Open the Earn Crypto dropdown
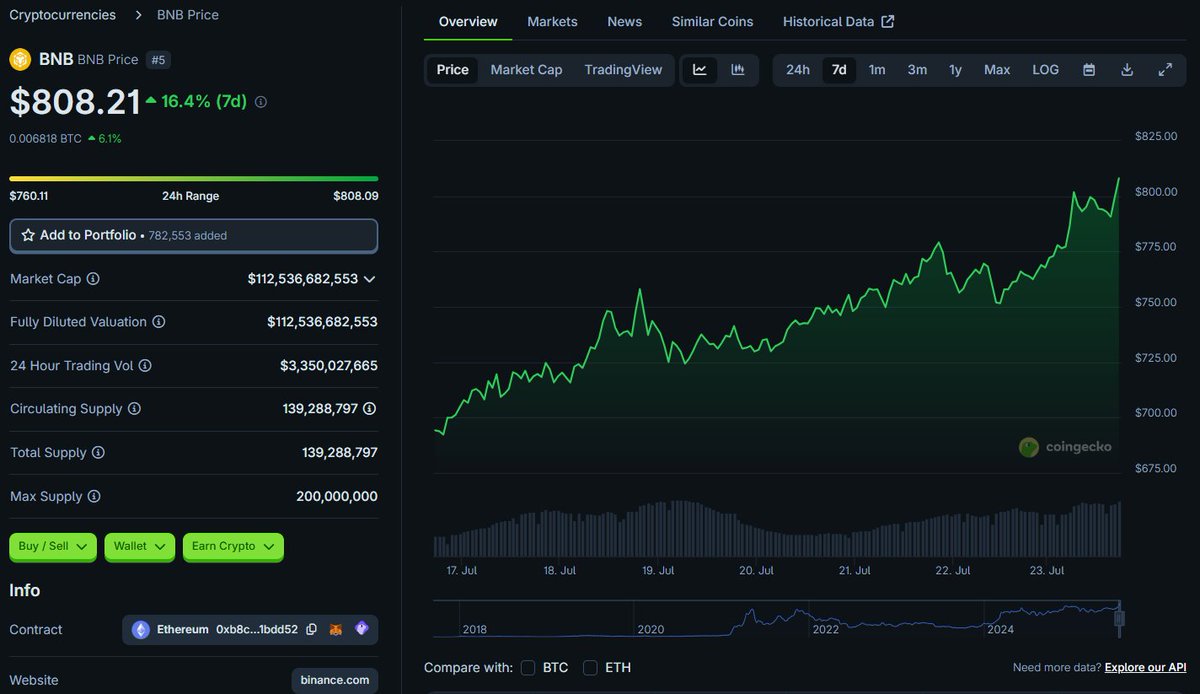 click(x=233, y=546)
